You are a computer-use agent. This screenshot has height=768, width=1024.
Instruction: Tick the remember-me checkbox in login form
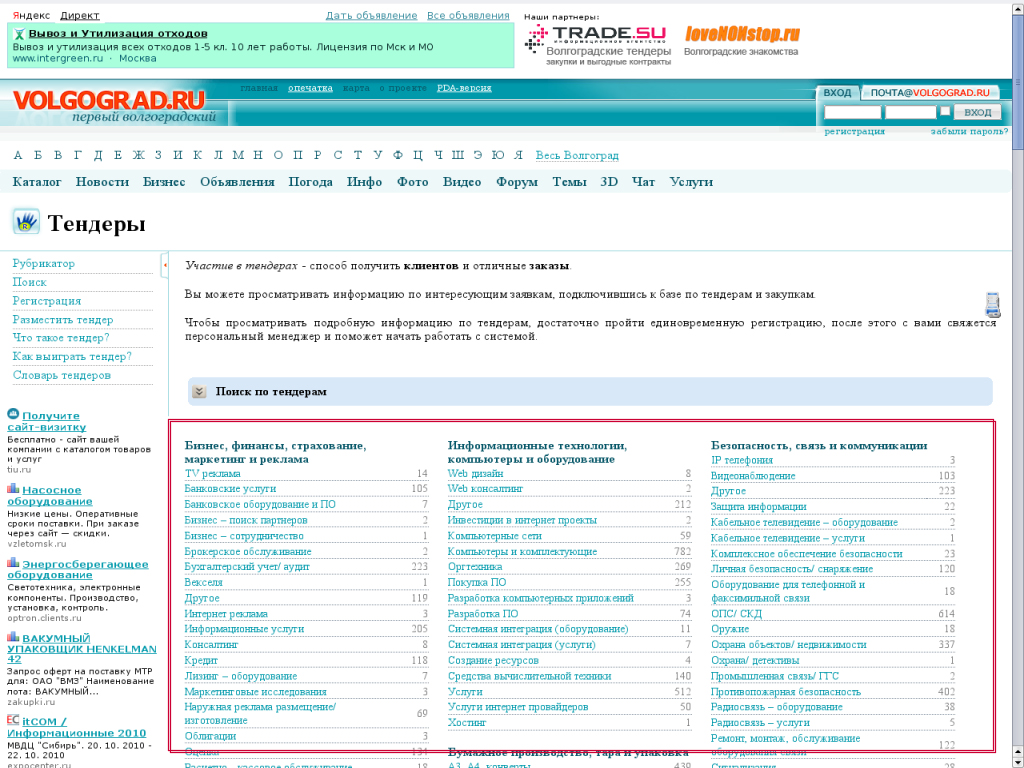(945, 111)
